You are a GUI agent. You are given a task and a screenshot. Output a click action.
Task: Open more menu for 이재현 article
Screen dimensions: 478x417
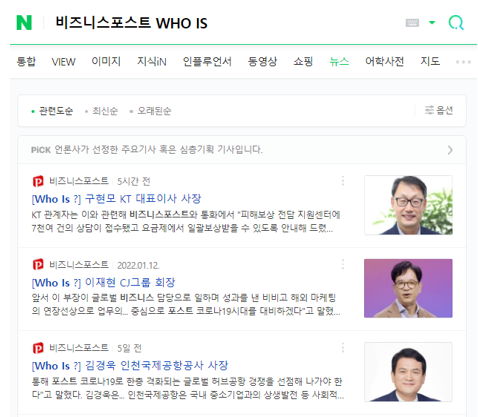(x=343, y=264)
